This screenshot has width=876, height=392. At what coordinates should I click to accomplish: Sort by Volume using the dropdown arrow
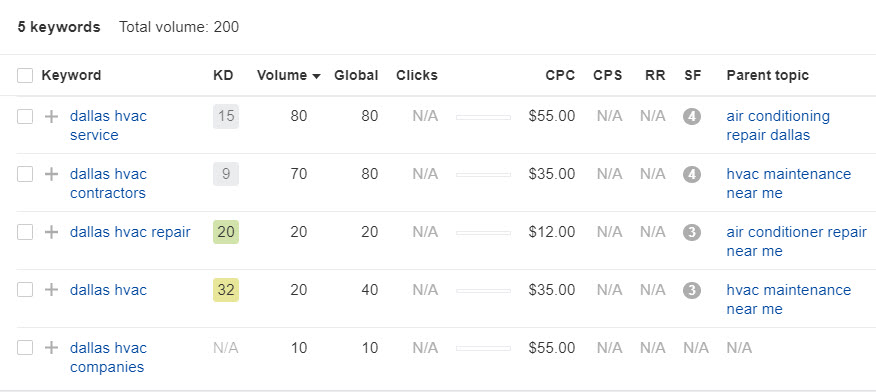tap(317, 76)
